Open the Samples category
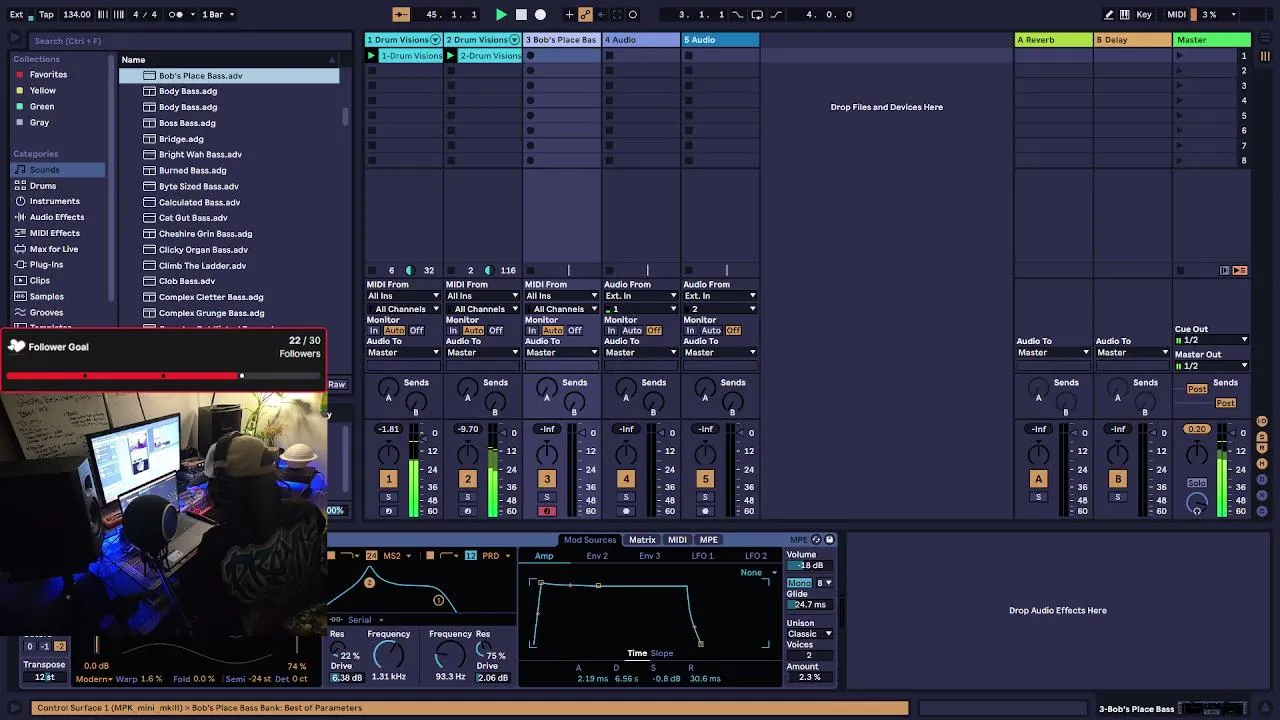The height and width of the screenshot is (720, 1280). tap(47, 296)
